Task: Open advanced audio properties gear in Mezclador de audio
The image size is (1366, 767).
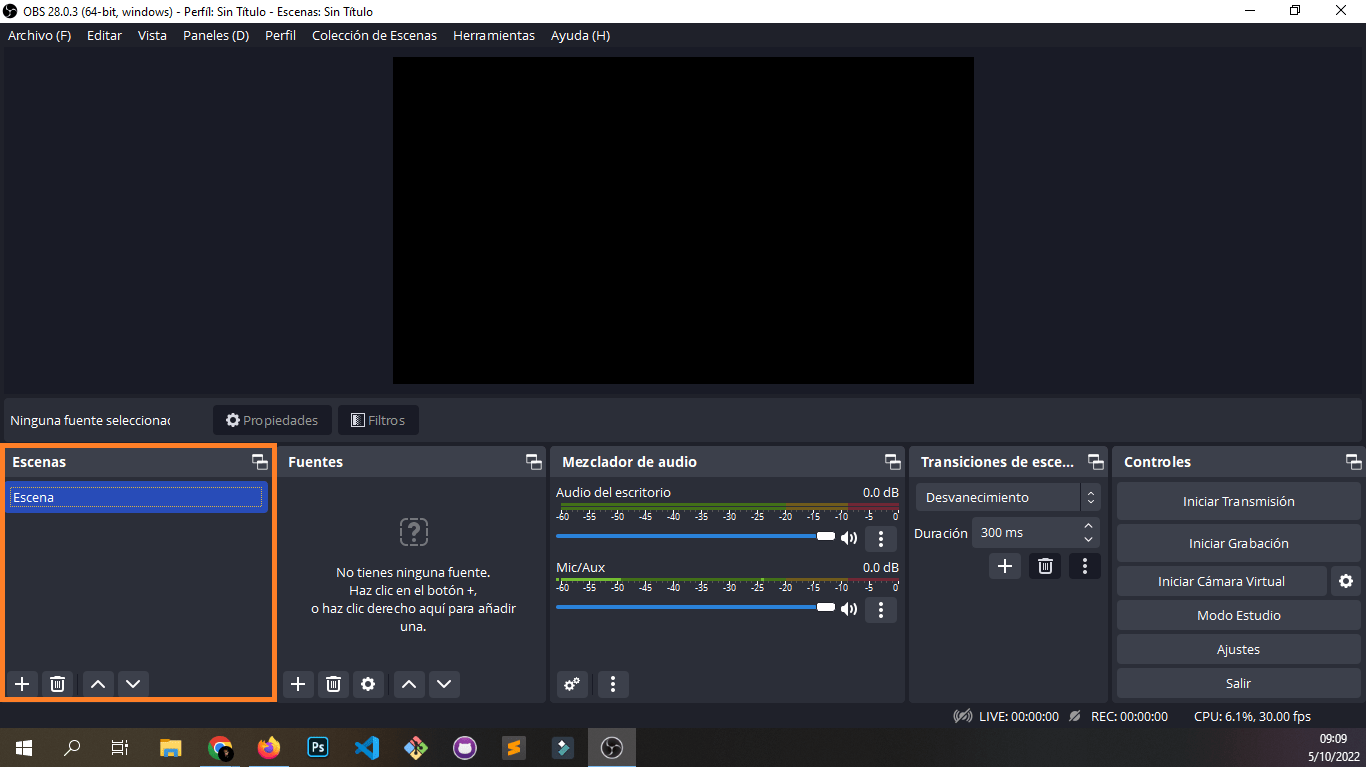Action: 572,684
